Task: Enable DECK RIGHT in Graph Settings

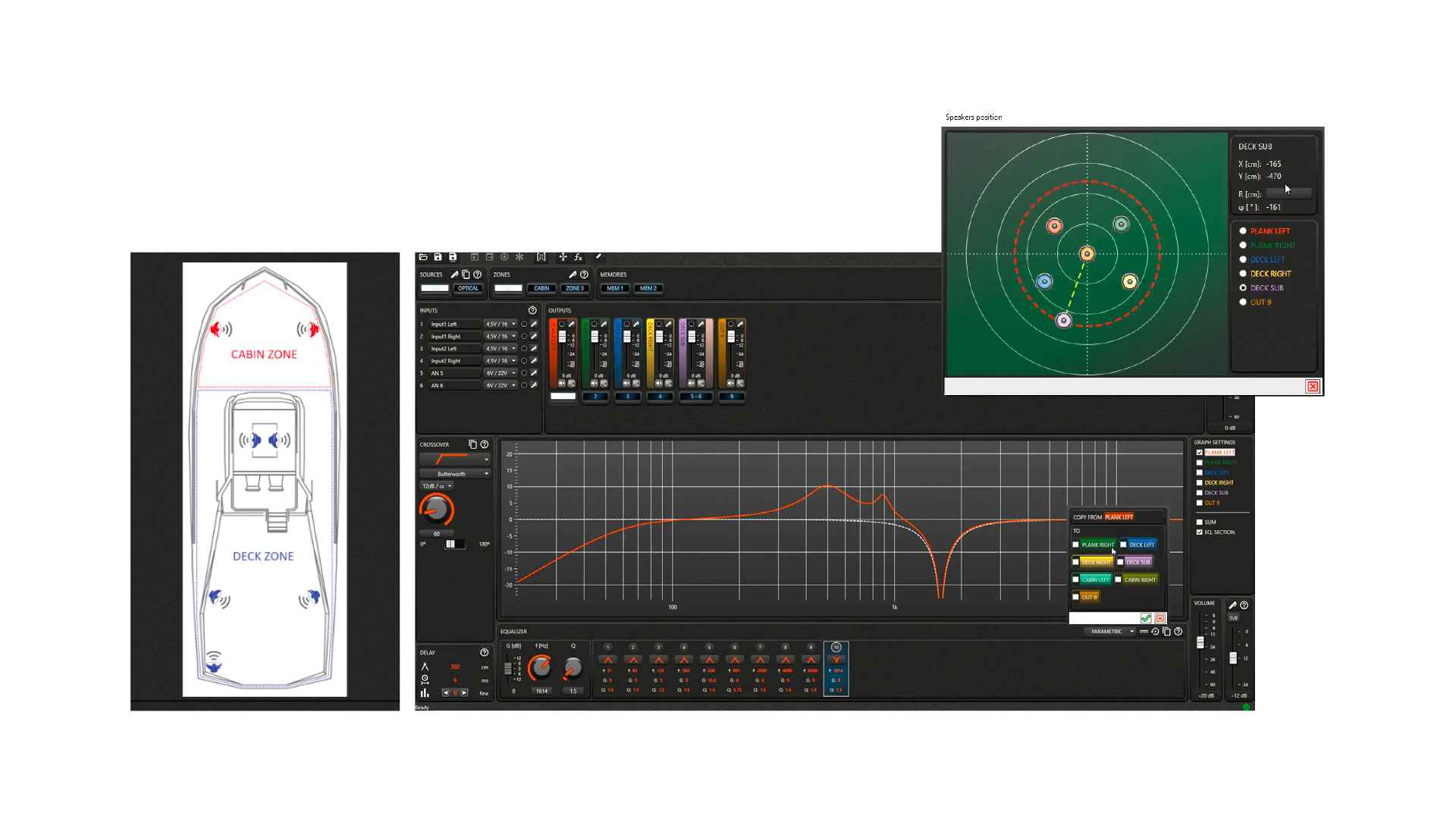Action: tap(1199, 482)
